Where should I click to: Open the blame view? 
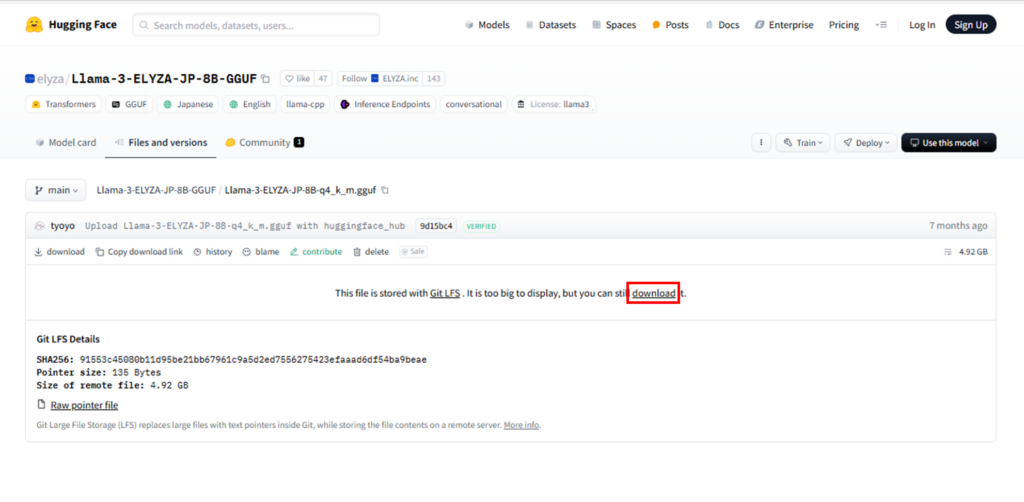(261, 252)
